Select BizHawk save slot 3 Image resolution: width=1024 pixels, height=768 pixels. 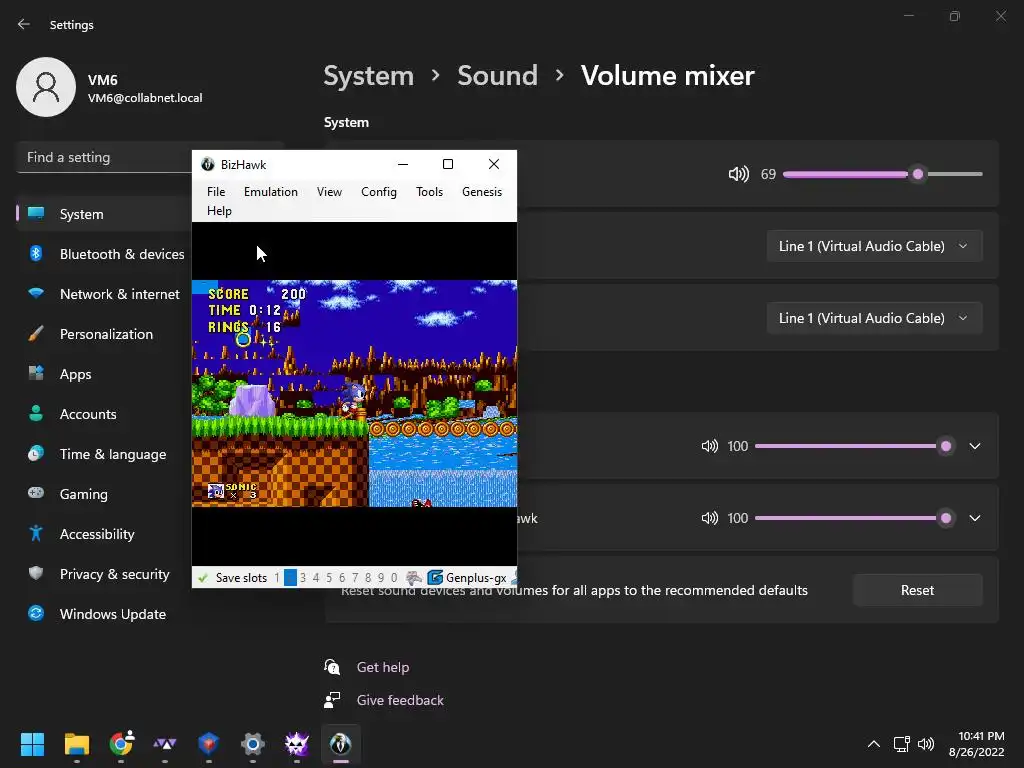(303, 578)
